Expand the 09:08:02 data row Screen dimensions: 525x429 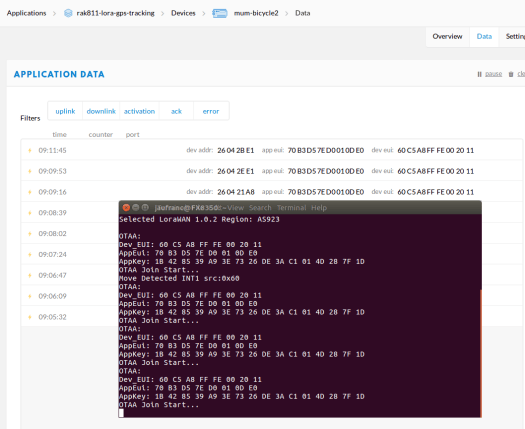tap(70, 233)
